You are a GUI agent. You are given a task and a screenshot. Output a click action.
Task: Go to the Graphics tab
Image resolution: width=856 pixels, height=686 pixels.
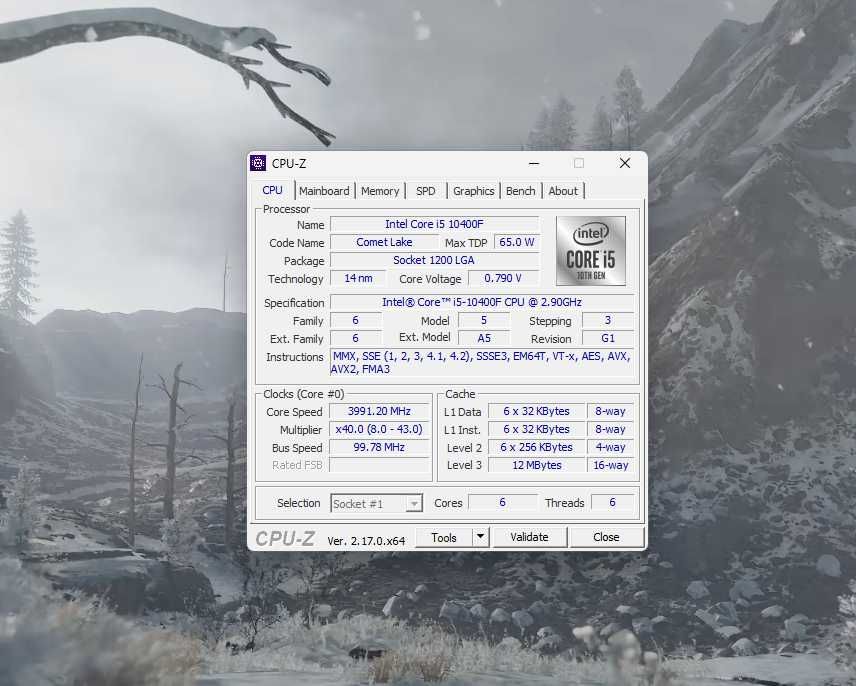pyautogui.click(x=473, y=191)
